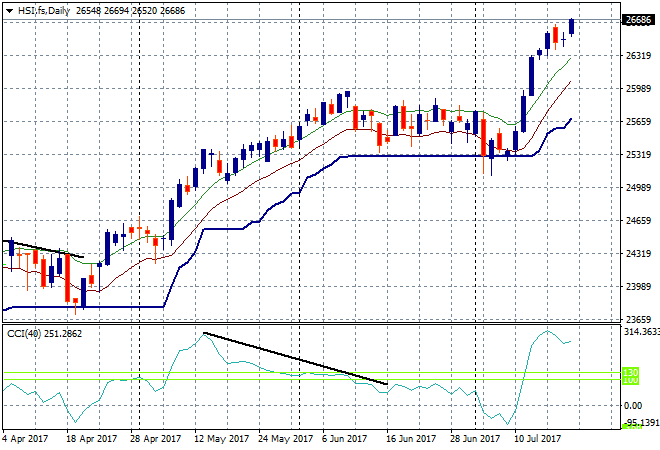Viewport: 660px width, 450px height.
Task: Click the -95.1391 CCI scale value
Action: tap(641, 422)
